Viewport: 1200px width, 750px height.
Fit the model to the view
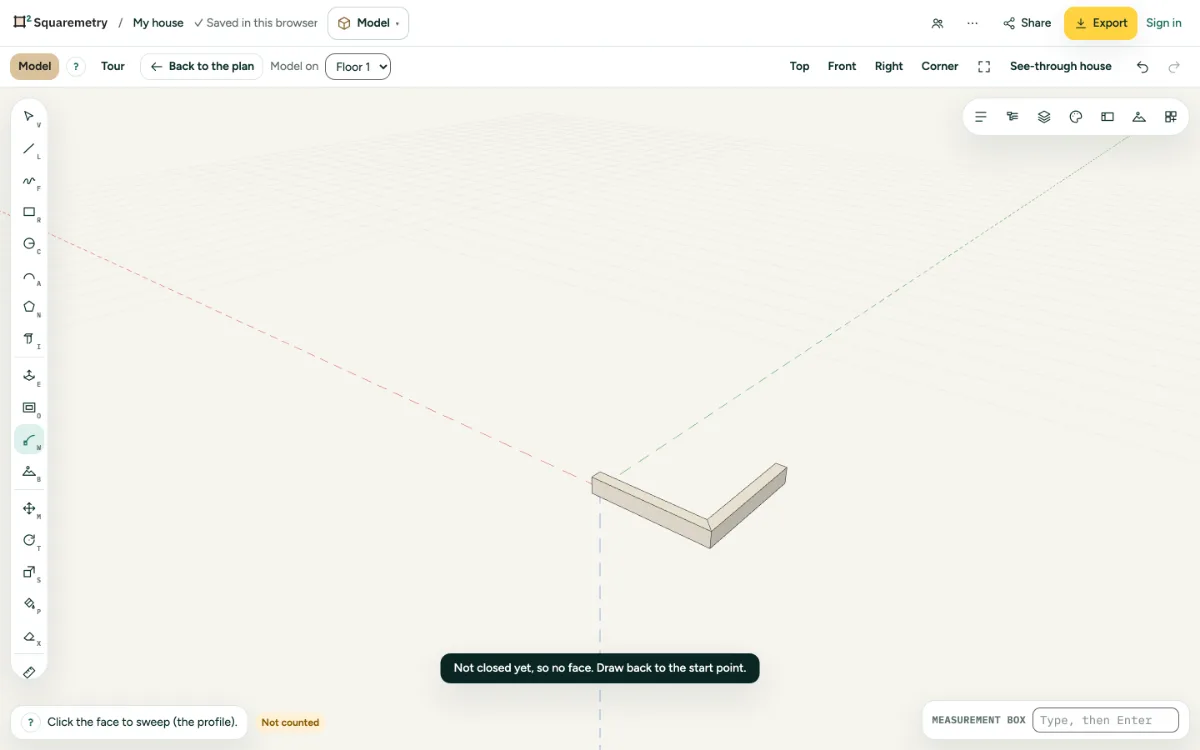point(984,67)
